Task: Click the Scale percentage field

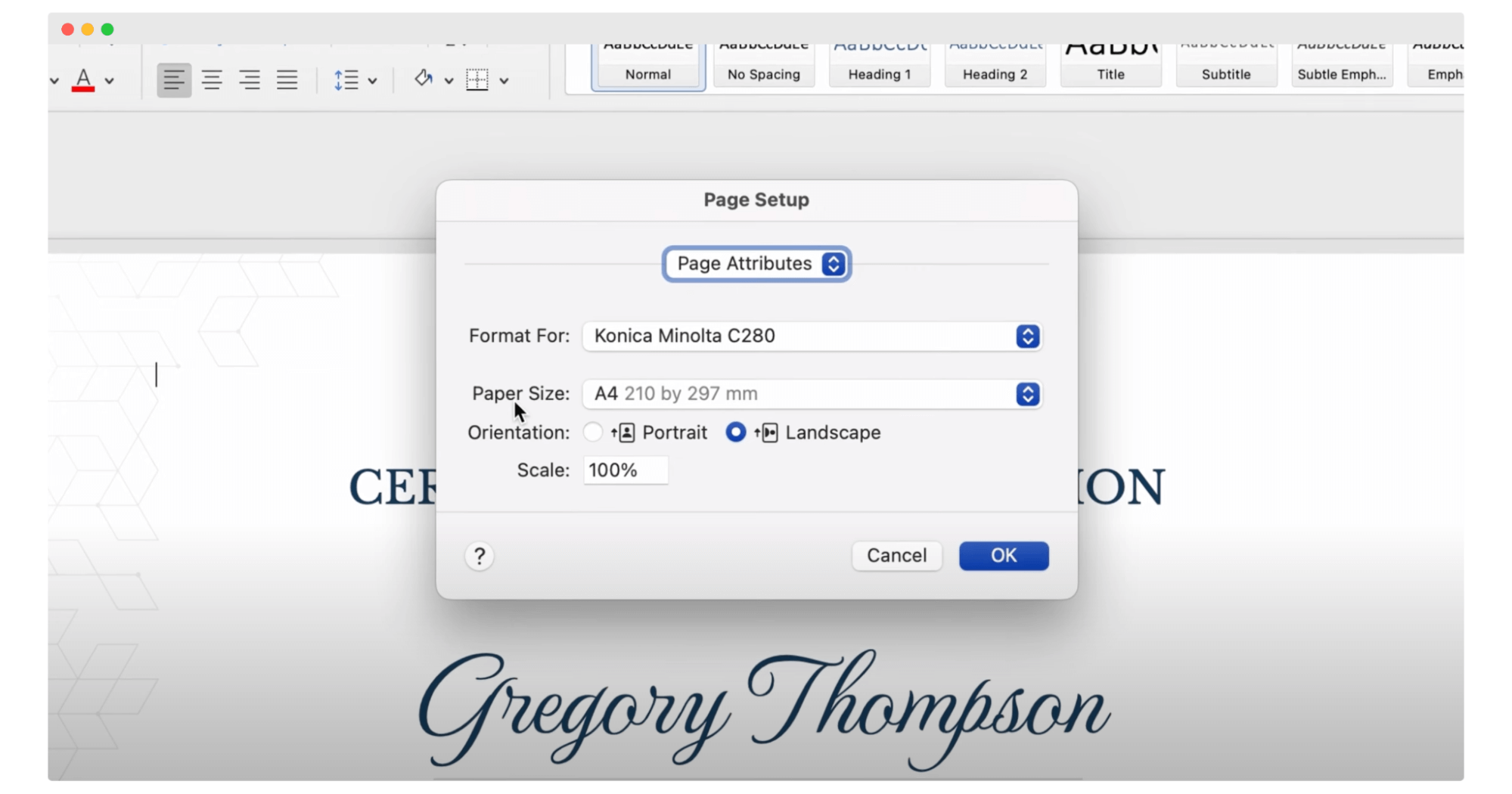Action: [x=626, y=470]
